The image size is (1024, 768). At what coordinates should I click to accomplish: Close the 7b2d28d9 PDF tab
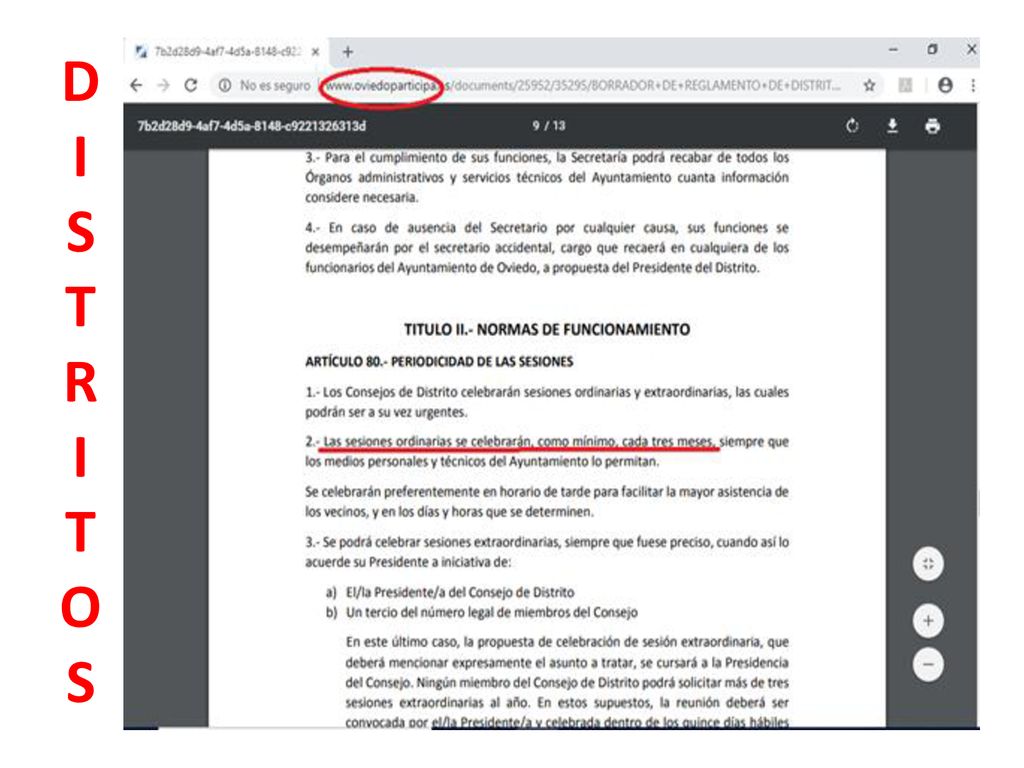[315, 52]
